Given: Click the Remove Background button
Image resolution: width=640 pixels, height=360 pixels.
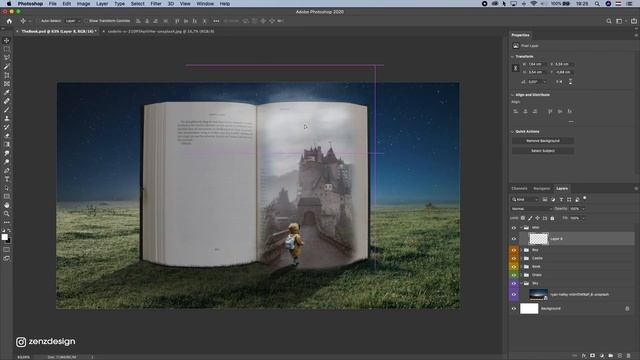Looking at the screenshot, I should [x=543, y=141].
